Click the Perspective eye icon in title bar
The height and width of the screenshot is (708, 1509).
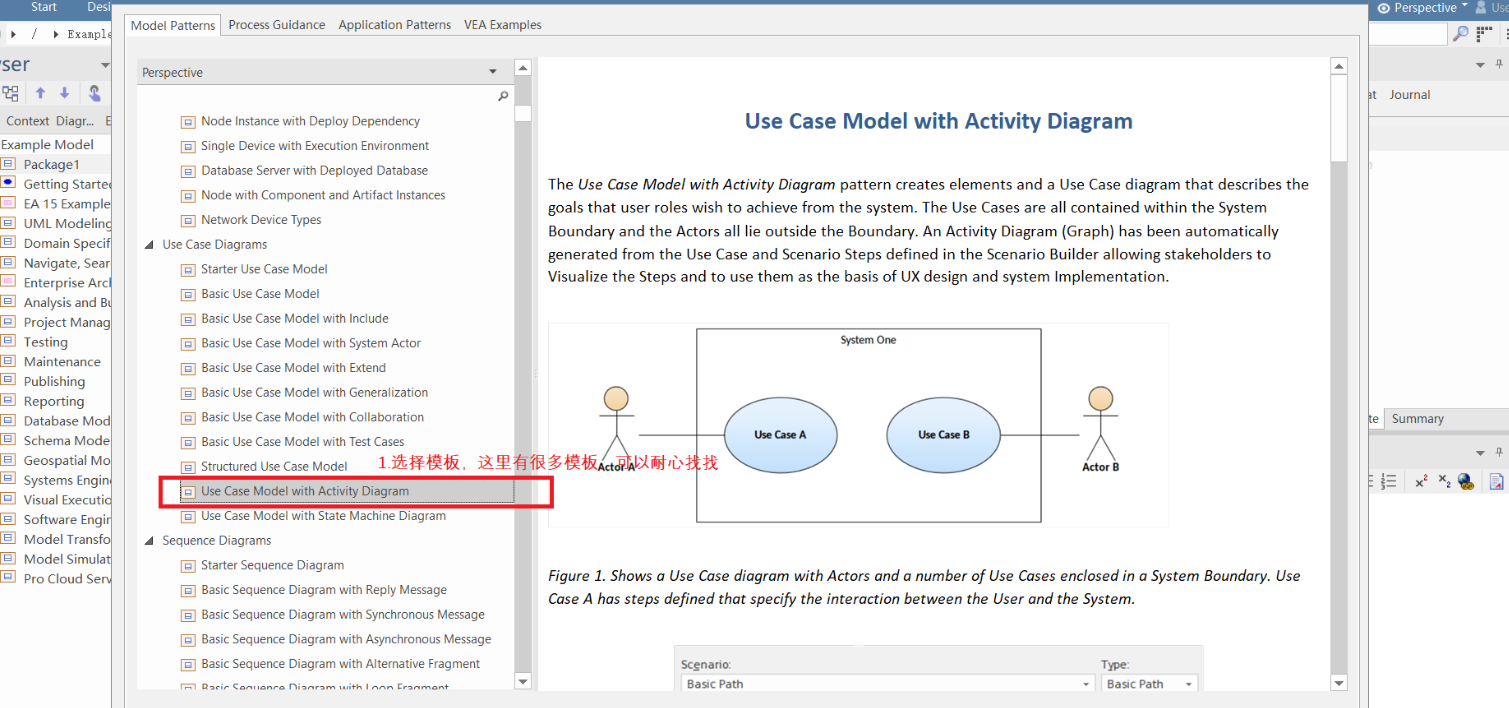coord(1383,8)
